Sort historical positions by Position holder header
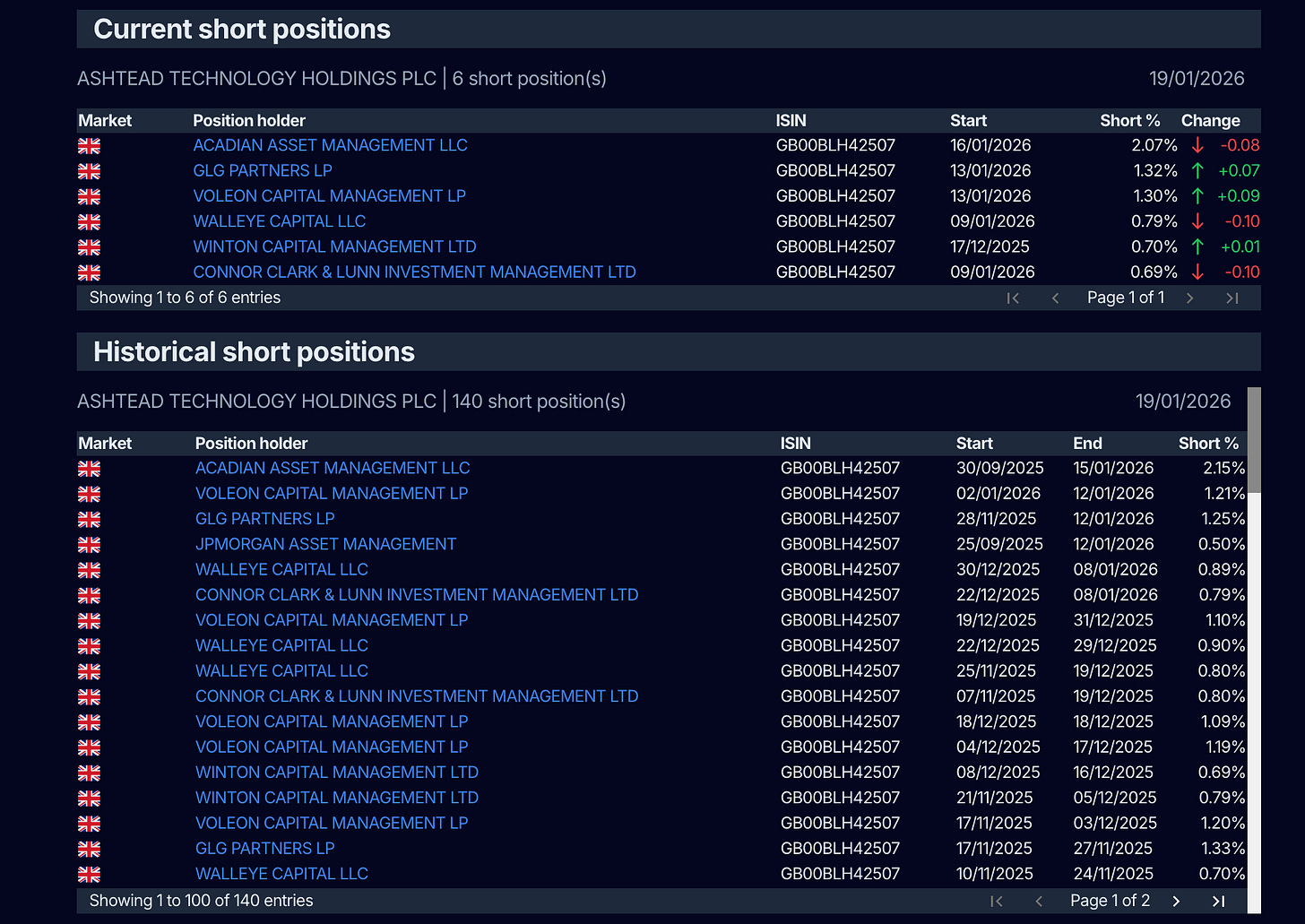1305x924 pixels. [251, 443]
